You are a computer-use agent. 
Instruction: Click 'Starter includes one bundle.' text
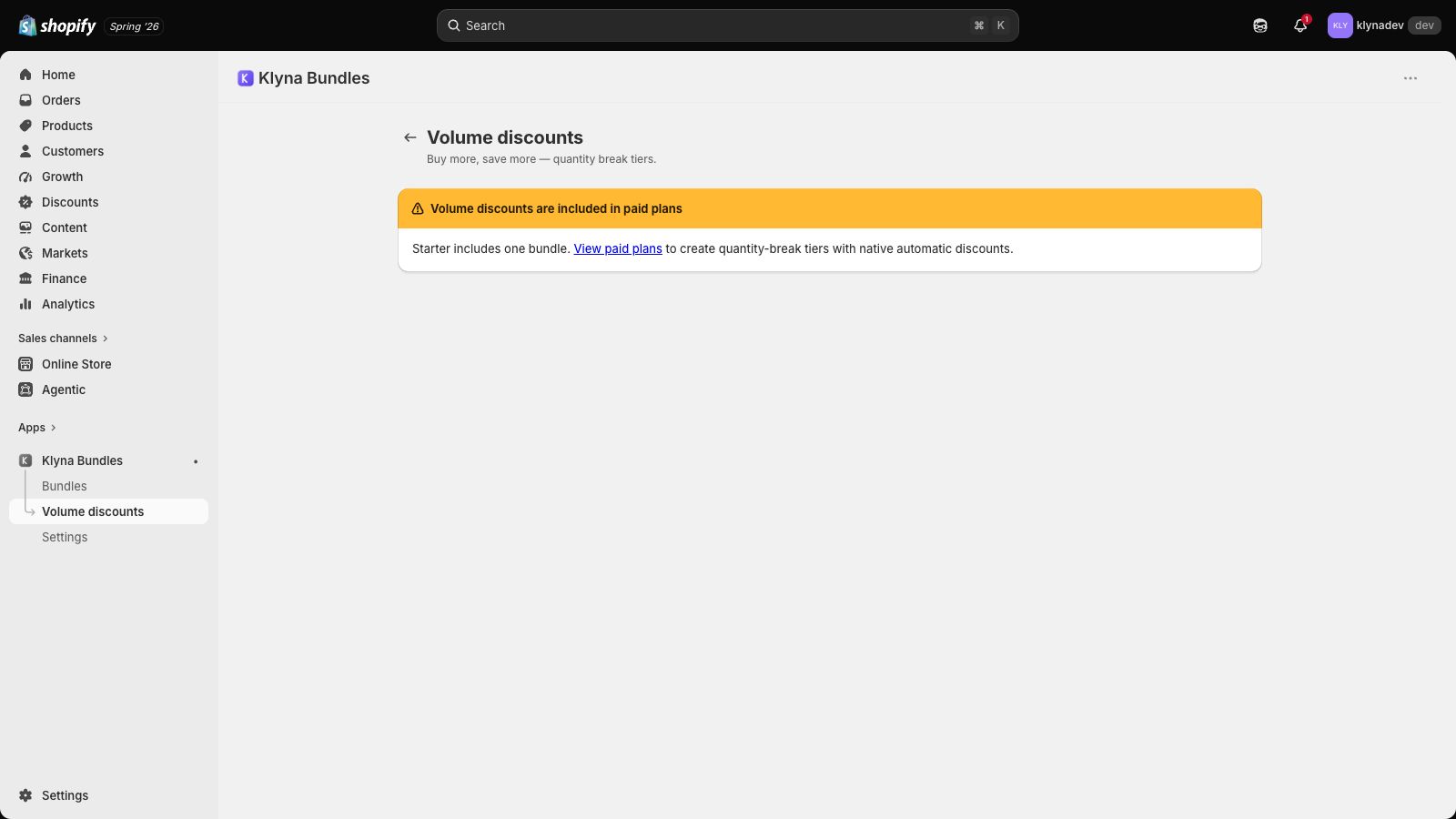click(491, 248)
